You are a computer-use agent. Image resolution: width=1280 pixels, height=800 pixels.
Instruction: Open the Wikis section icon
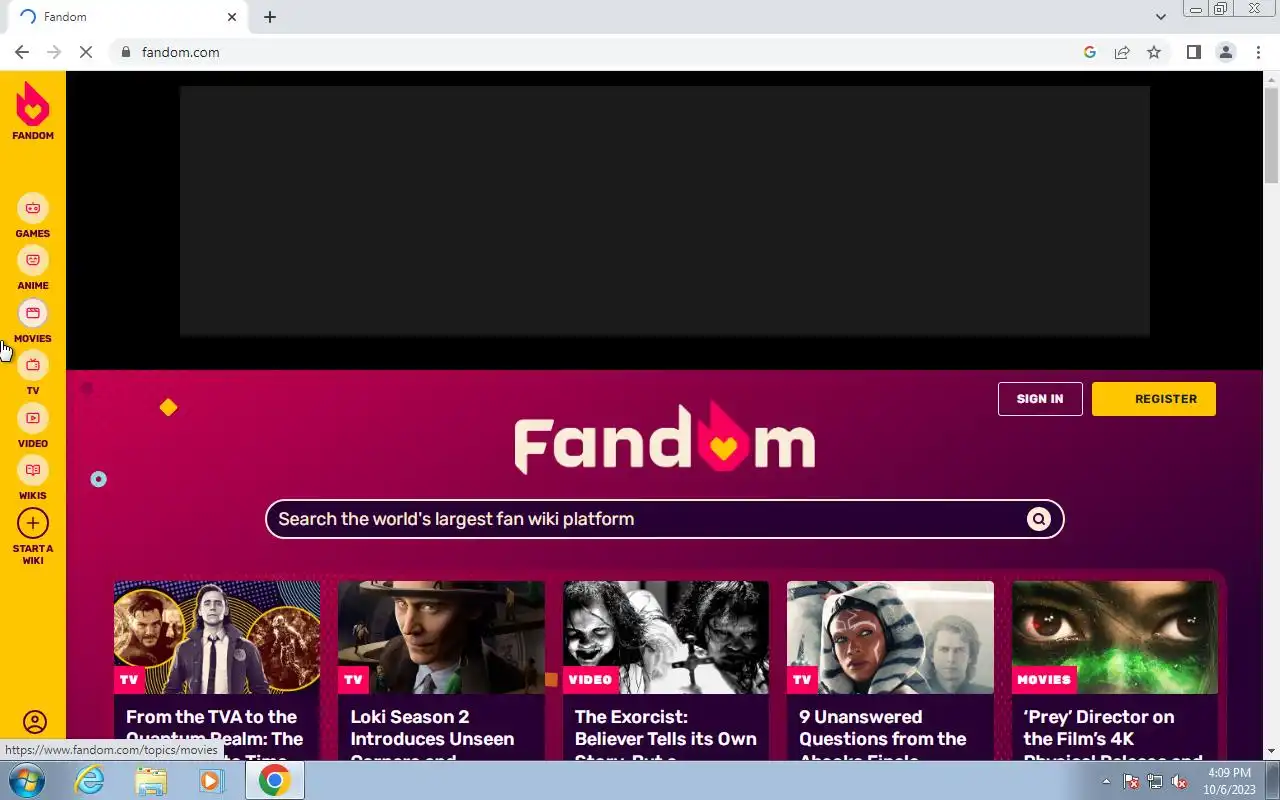click(33, 470)
